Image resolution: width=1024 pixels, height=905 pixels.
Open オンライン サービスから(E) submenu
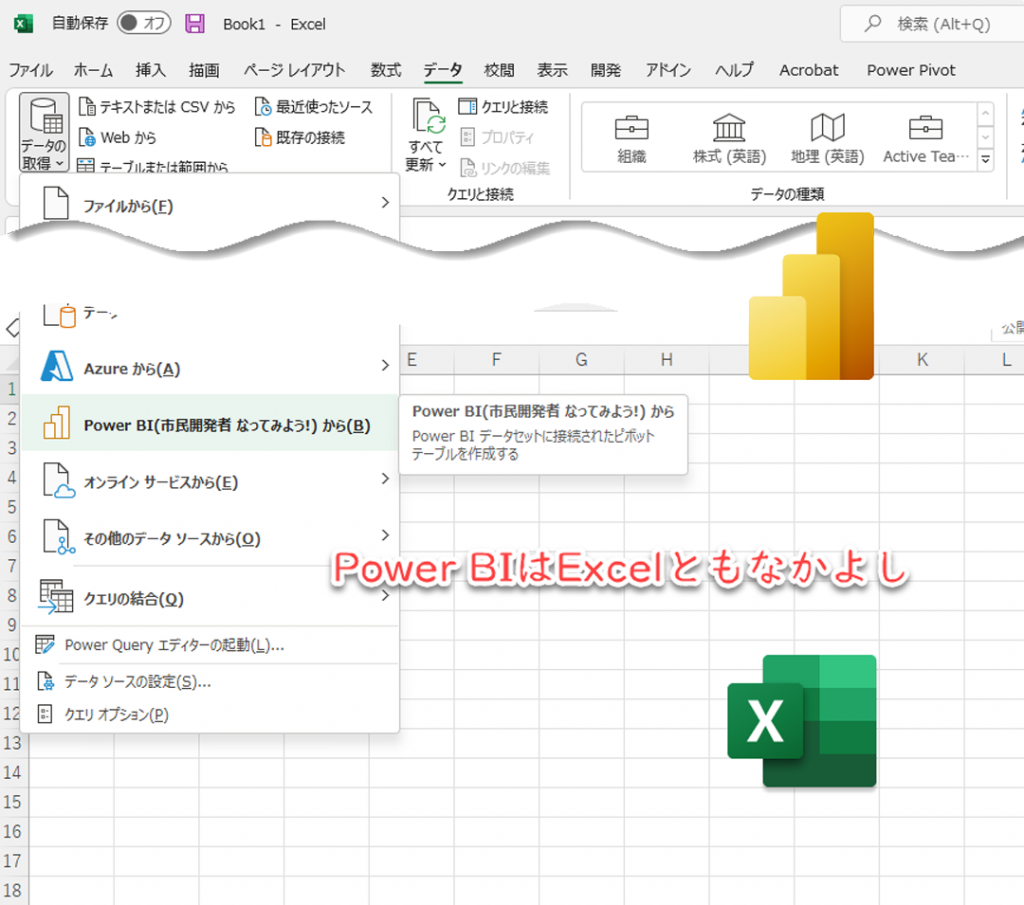click(x=210, y=481)
